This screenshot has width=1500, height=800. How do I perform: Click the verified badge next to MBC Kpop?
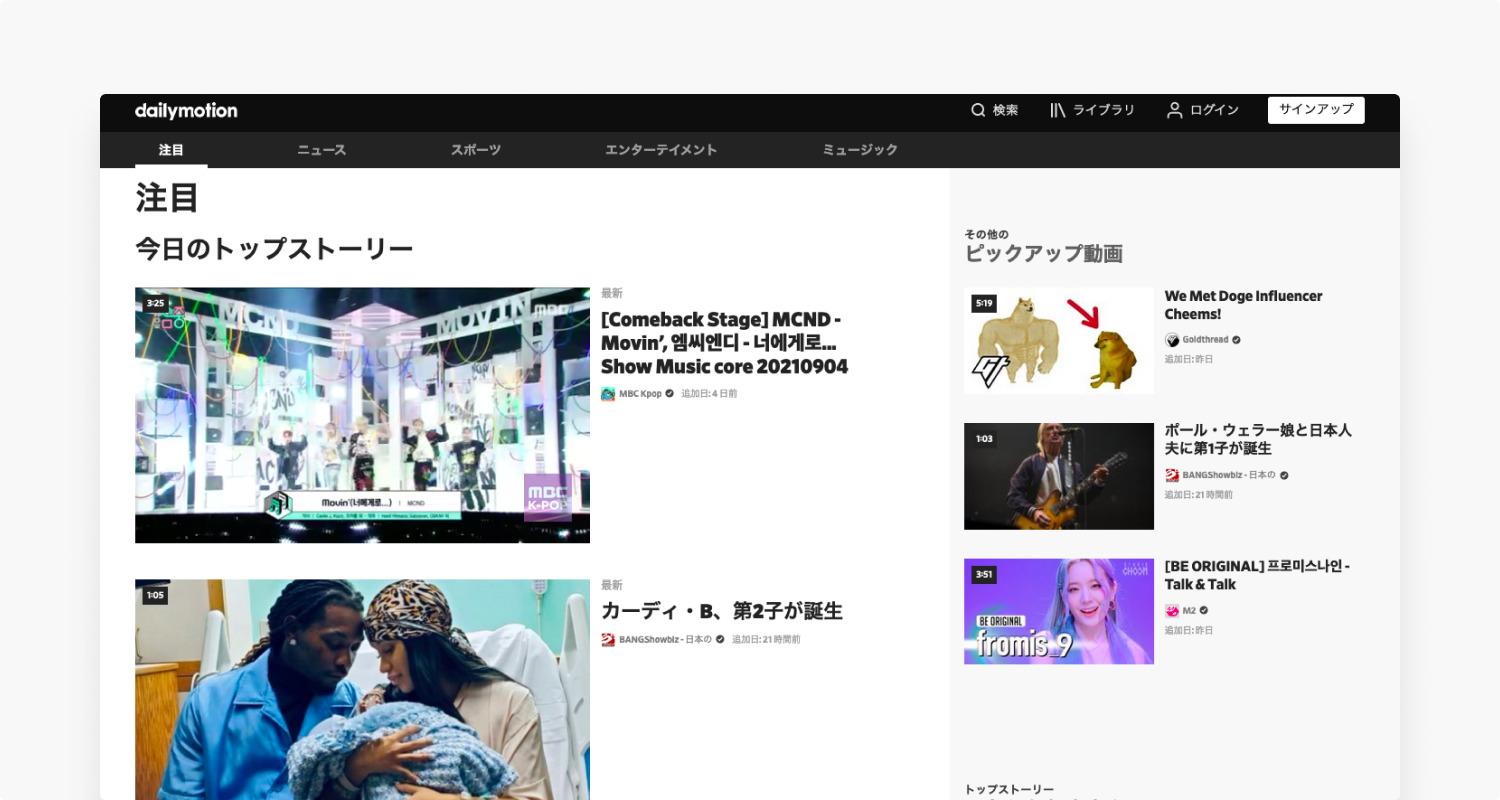670,394
